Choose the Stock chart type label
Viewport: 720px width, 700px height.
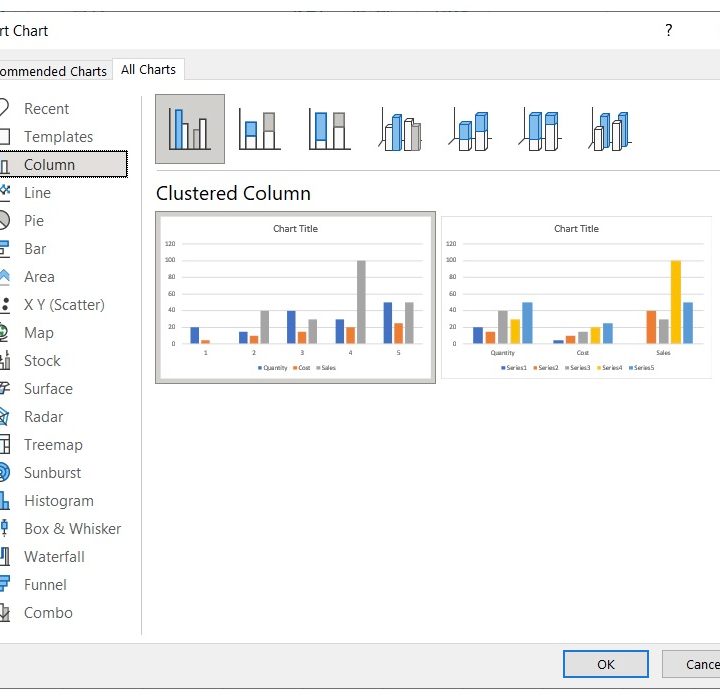(x=42, y=361)
